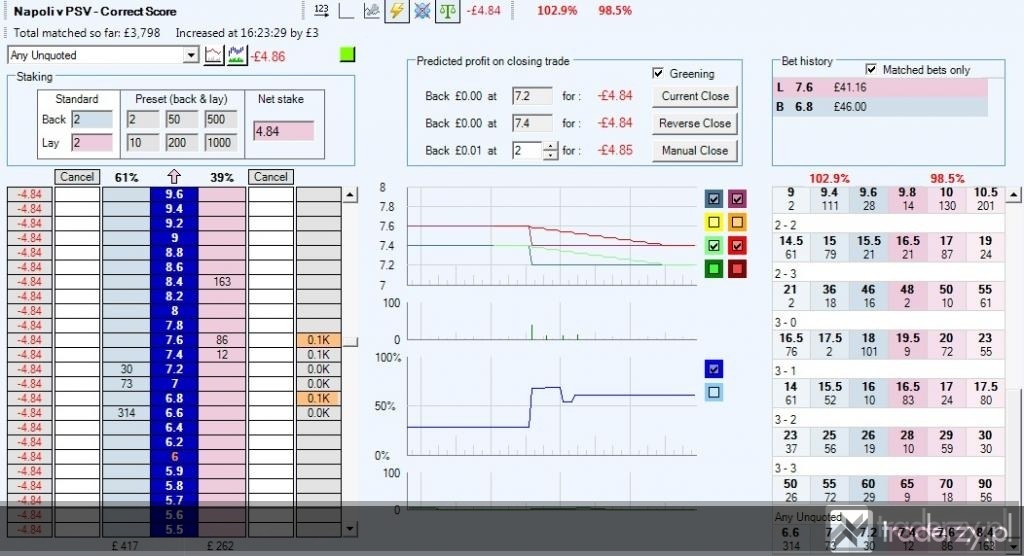This screenshot has width=1024, height=556.
Task: Click the manual close price field 2
Action: pyautogui.click(x=528, y=151)
